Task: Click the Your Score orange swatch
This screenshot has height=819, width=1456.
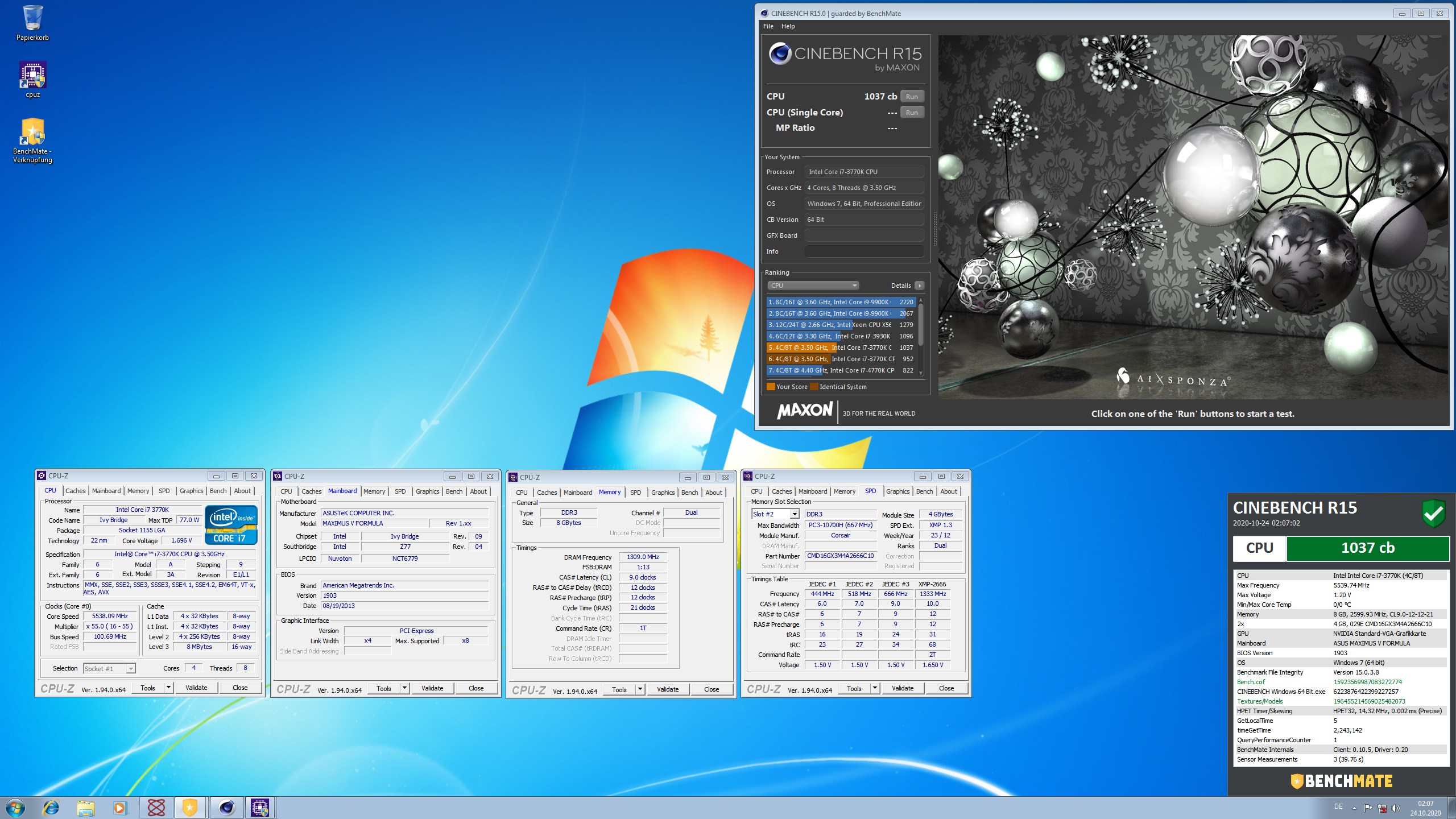Action: (771, 387)
